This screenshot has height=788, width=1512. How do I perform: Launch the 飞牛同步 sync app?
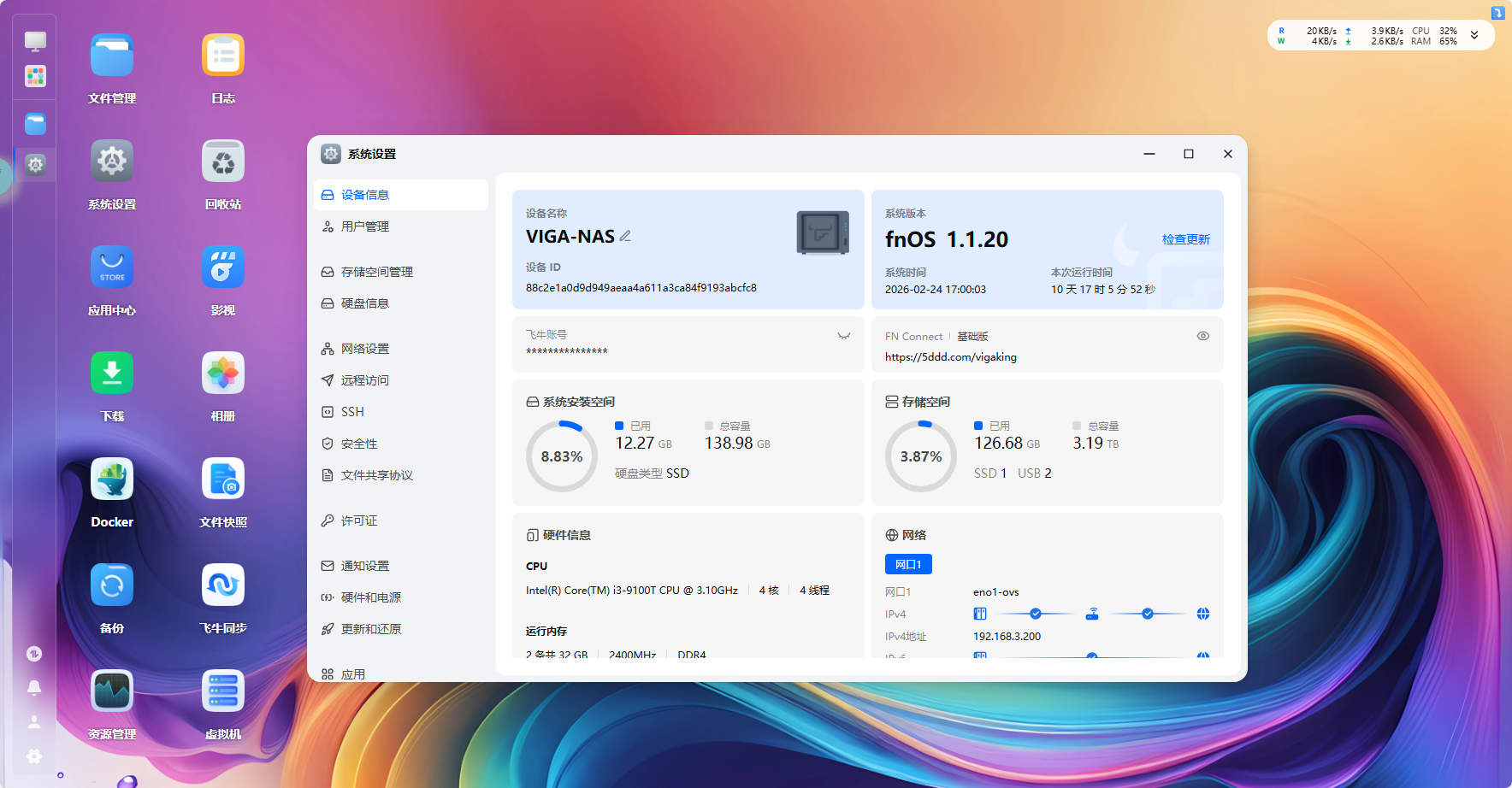pos(223,585)
